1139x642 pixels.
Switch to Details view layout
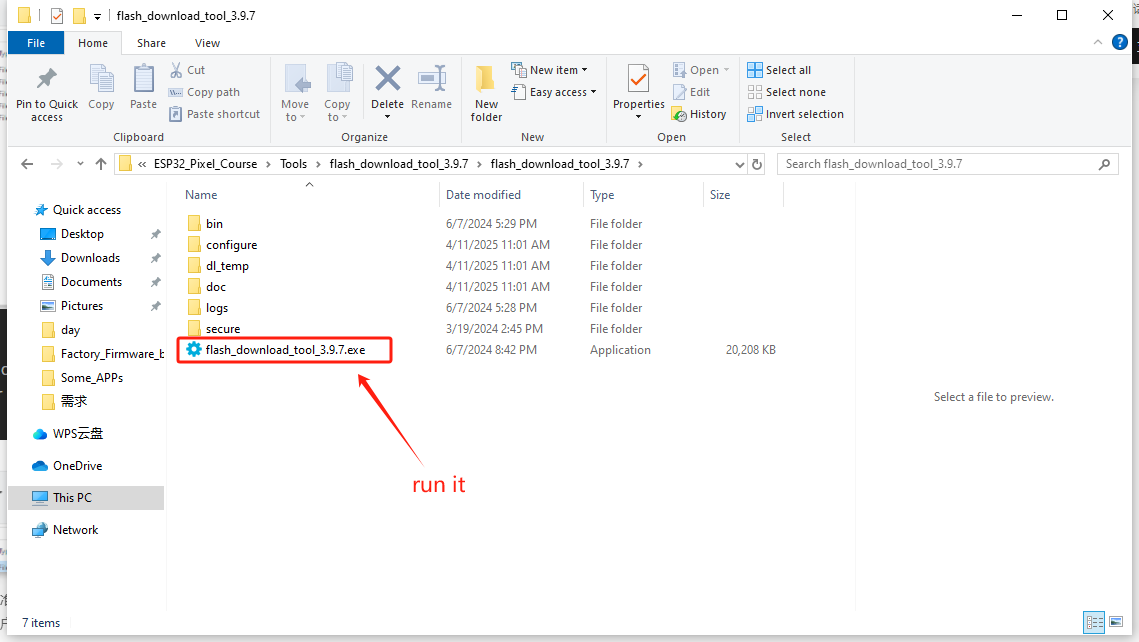click(x=1094, y=622)
